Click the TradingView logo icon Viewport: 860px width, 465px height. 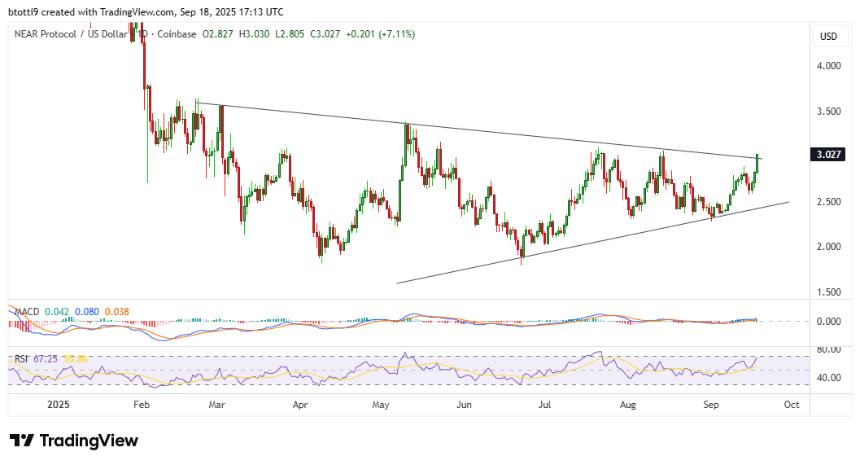[22, 441]
